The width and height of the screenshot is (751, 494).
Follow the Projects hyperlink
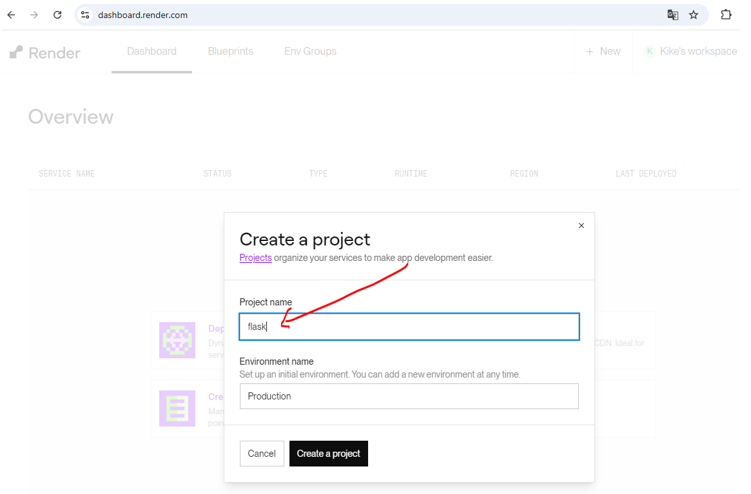click(x=255, y=258)
